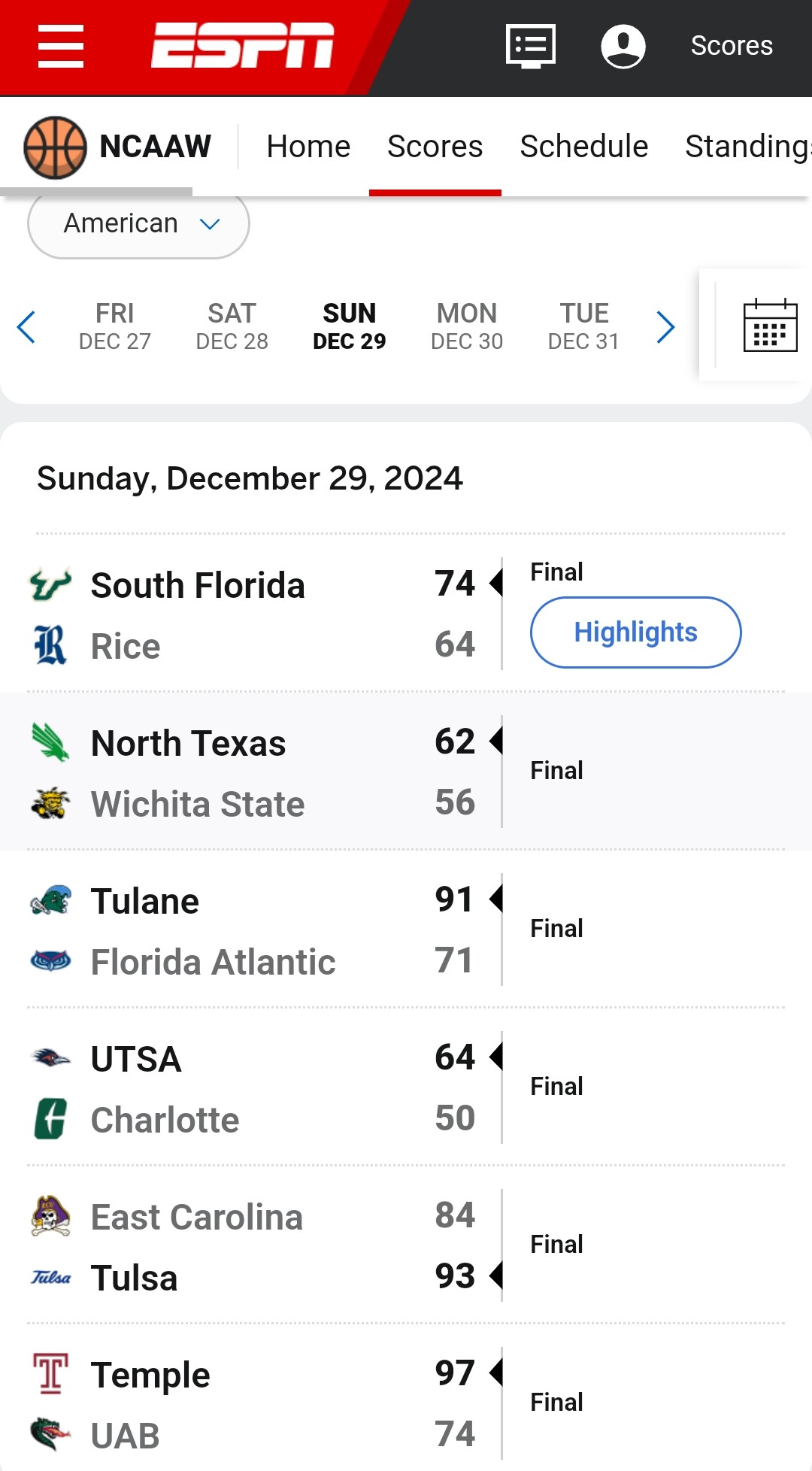Image resolution: width=812 pixels, height=1471 pixels.
Task: Go to previous dates with left chevron
Action: 26,327
